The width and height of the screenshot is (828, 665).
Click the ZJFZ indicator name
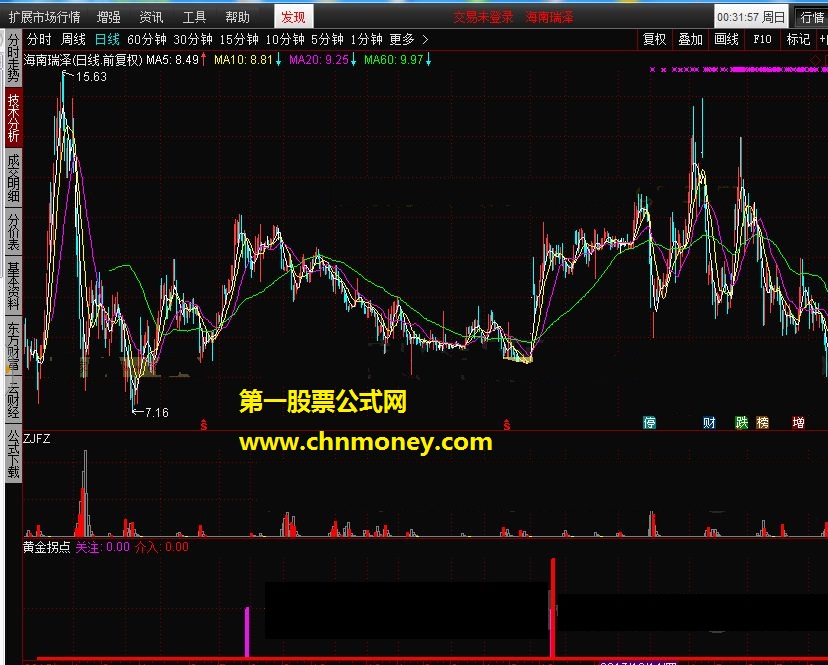pyautogui.click(x=36, y=439)
